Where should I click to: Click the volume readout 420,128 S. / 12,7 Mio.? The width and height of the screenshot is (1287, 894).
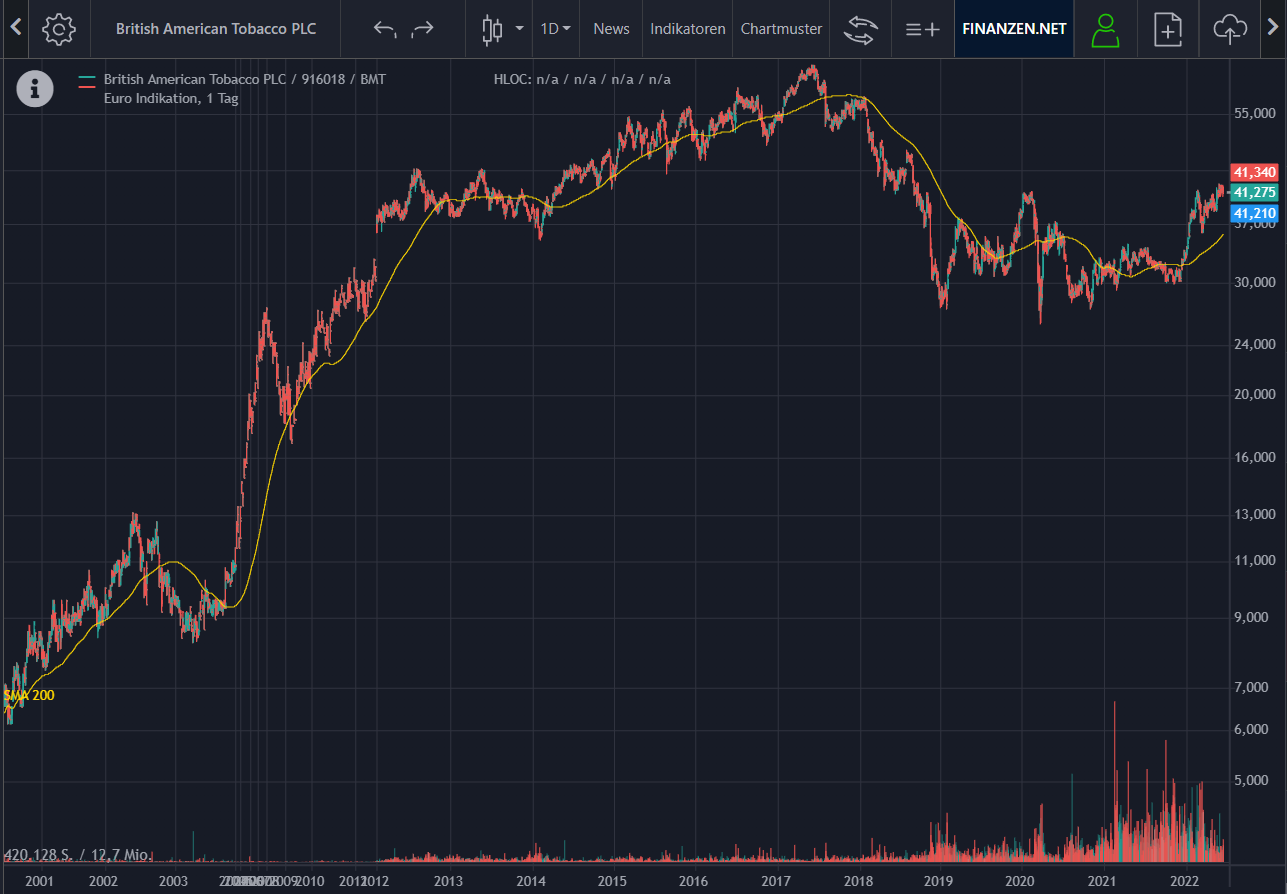tap(79, 855)
